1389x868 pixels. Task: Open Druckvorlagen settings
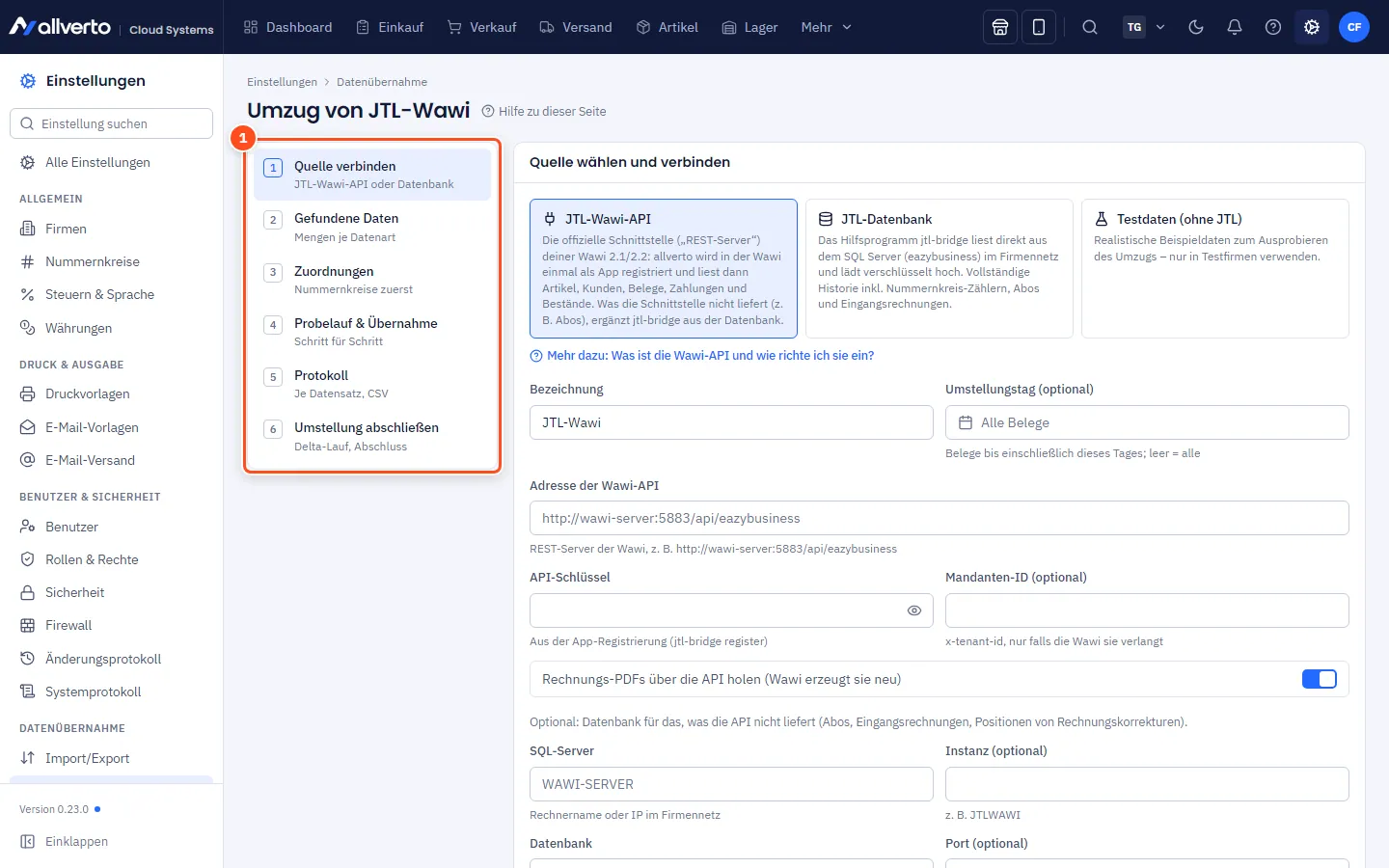point(111,393)
